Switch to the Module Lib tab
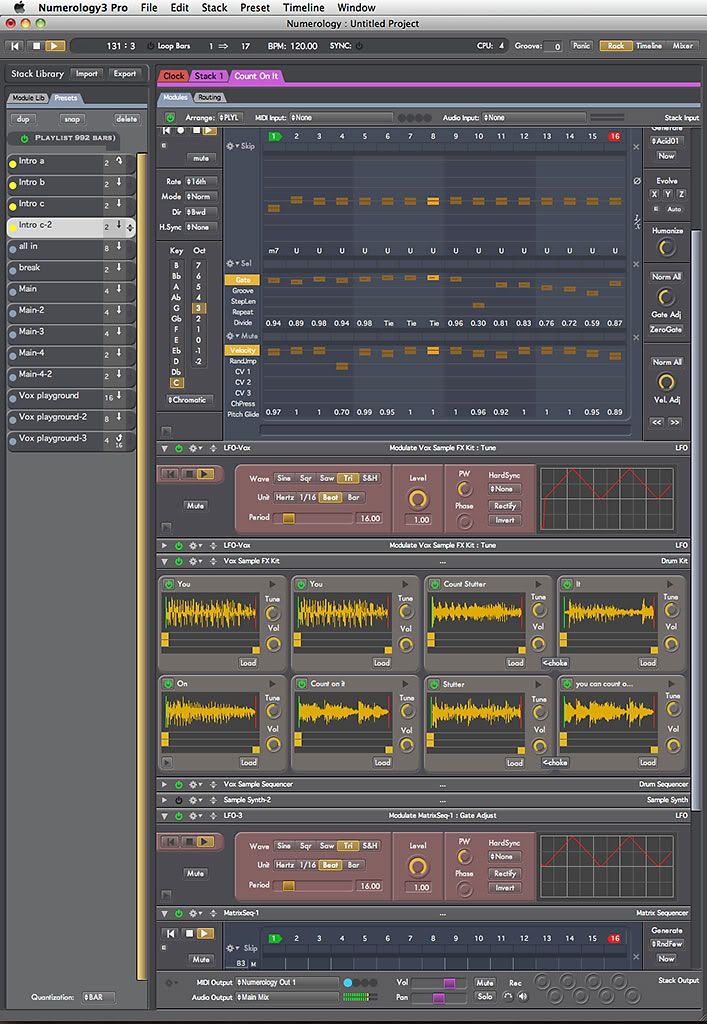707x1024 pixels. 28,98
